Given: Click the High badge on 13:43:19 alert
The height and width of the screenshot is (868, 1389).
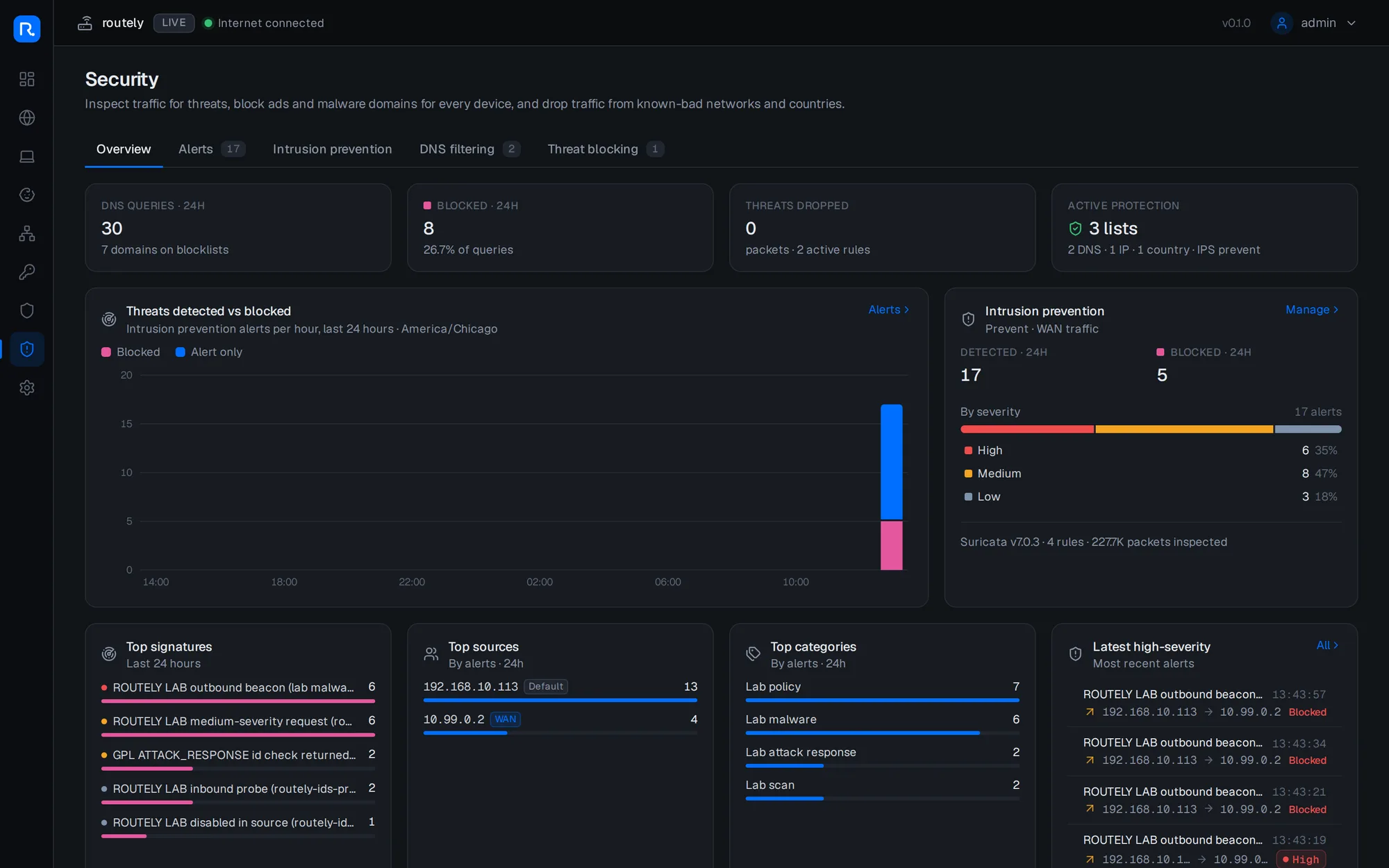Looking at the screenshot, I should [1301, 859].
